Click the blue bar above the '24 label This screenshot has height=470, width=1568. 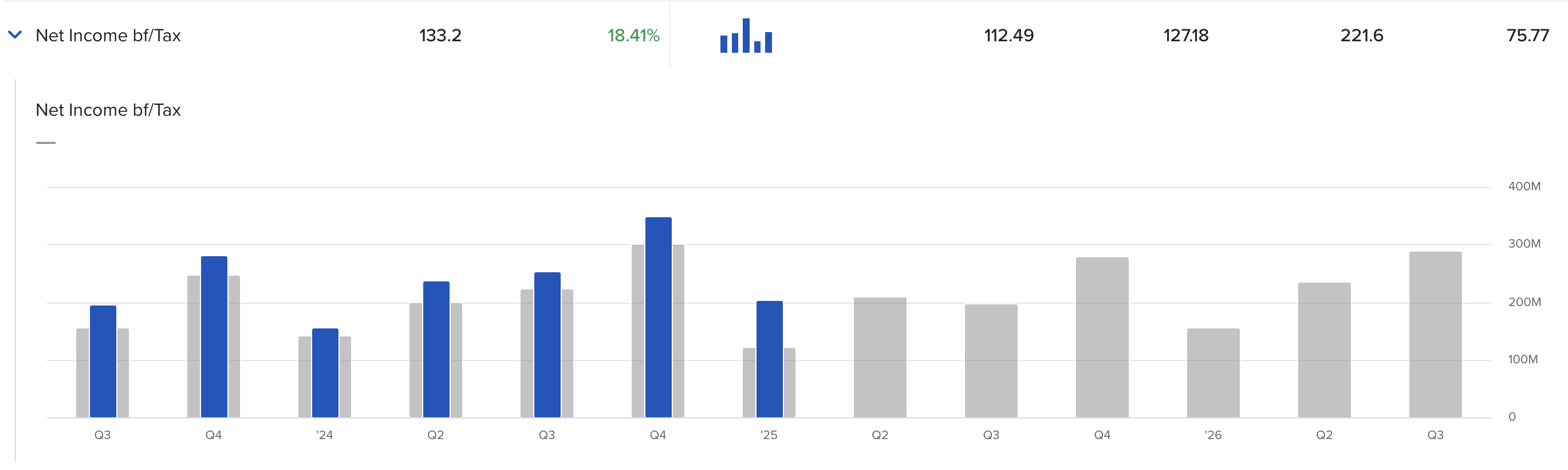[x=325, y=373]
